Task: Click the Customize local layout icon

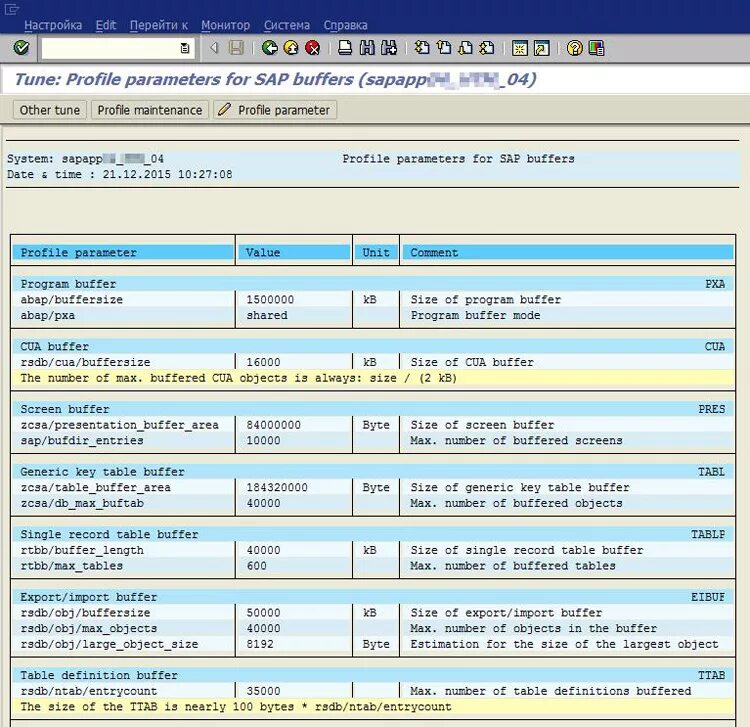Action: [x=596, y=48]
